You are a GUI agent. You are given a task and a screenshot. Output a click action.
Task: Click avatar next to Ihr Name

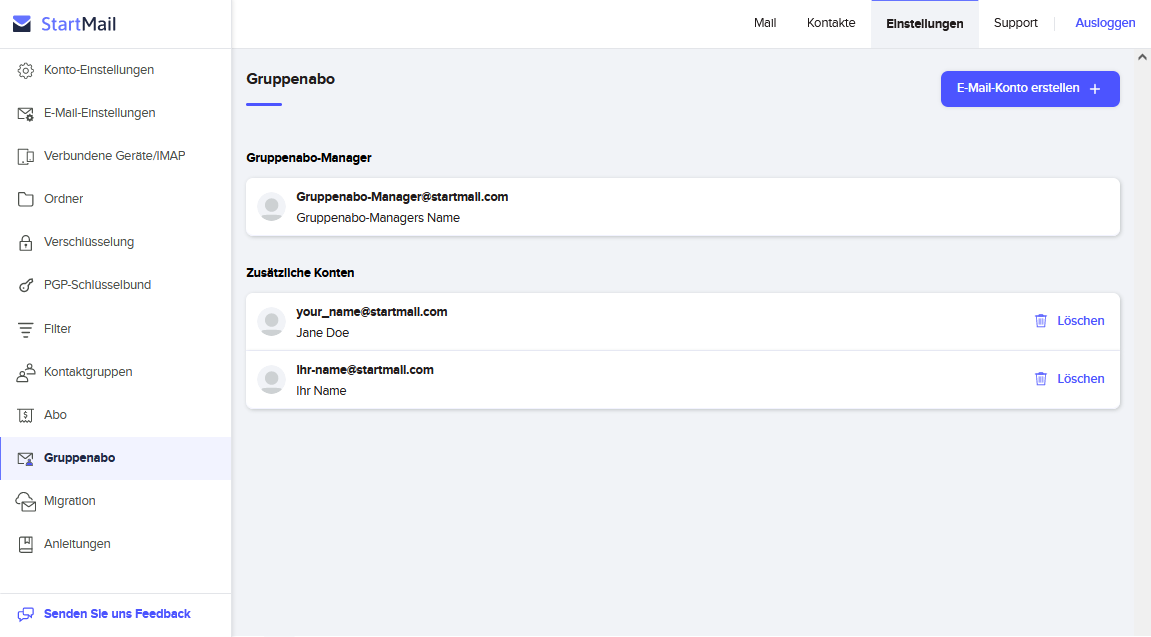pos(272,379)
